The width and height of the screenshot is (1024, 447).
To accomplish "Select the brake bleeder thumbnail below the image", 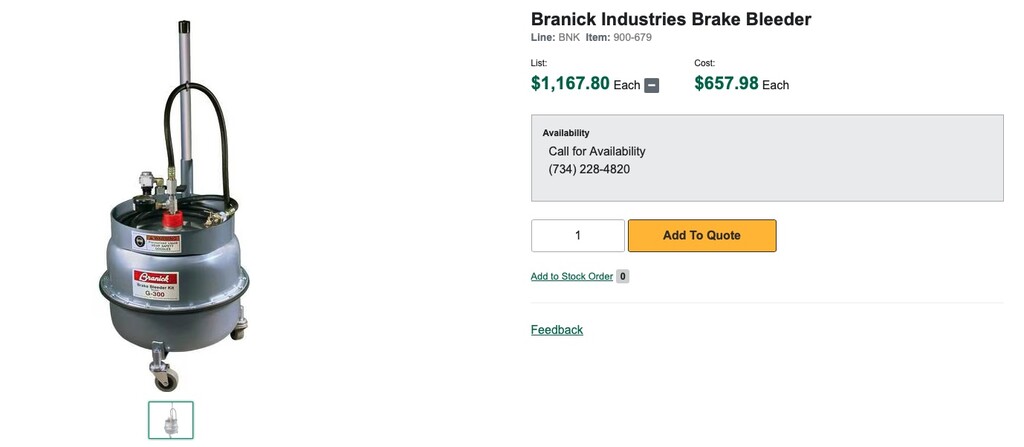I will tap(171, 420).
